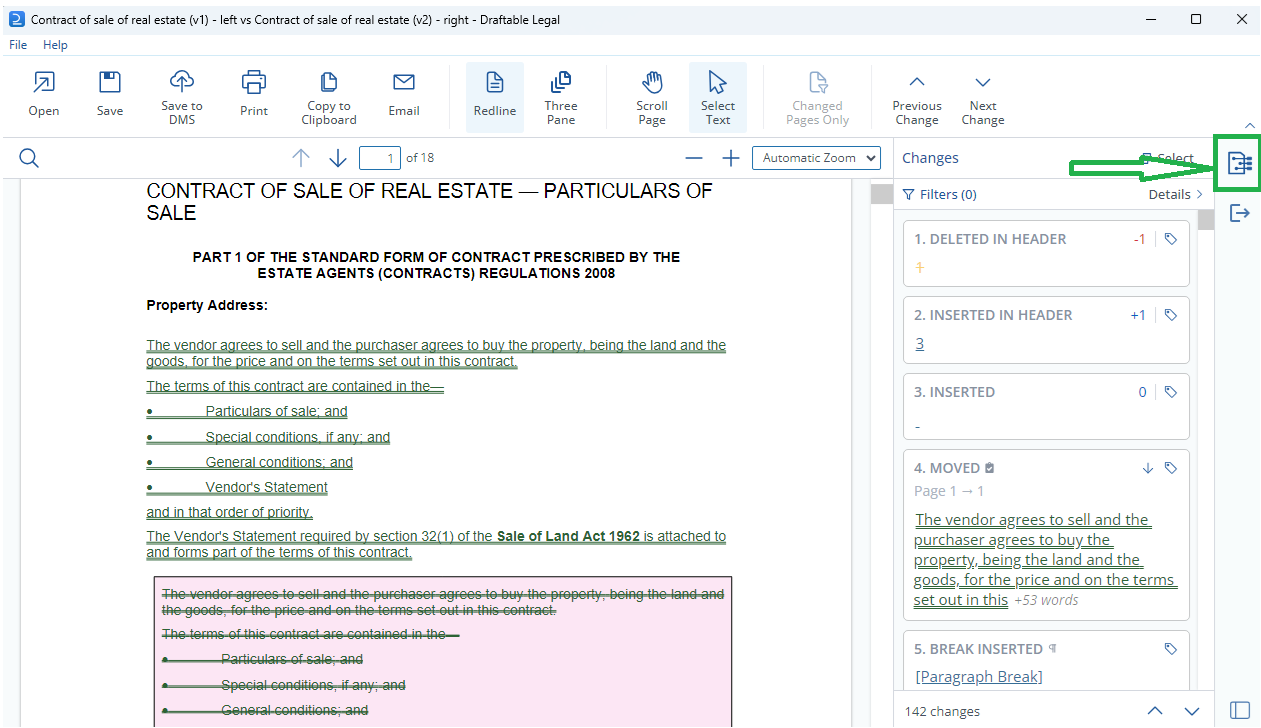
Task: Switch to Three Pane view
Action: point(561,96)
